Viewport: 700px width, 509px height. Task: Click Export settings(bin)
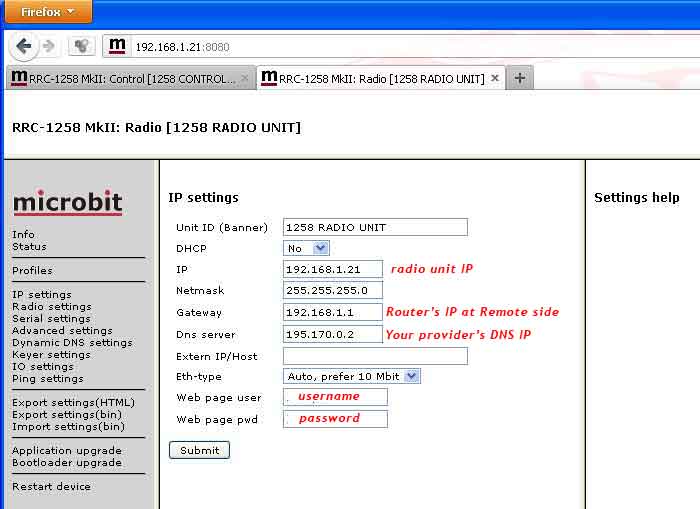pos(67,415)
